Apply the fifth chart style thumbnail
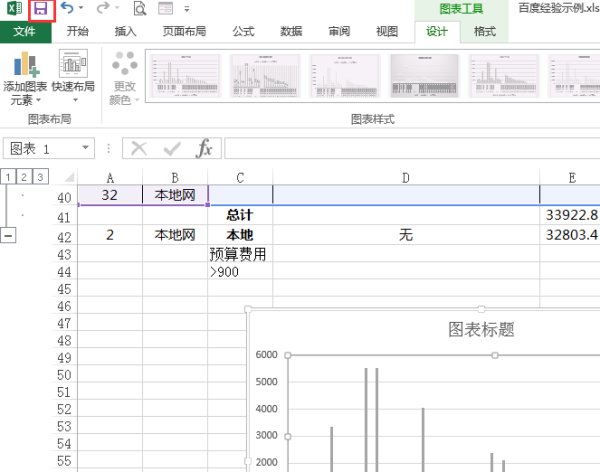This screenshot has height=472, width=600. (x=504, y=76)
